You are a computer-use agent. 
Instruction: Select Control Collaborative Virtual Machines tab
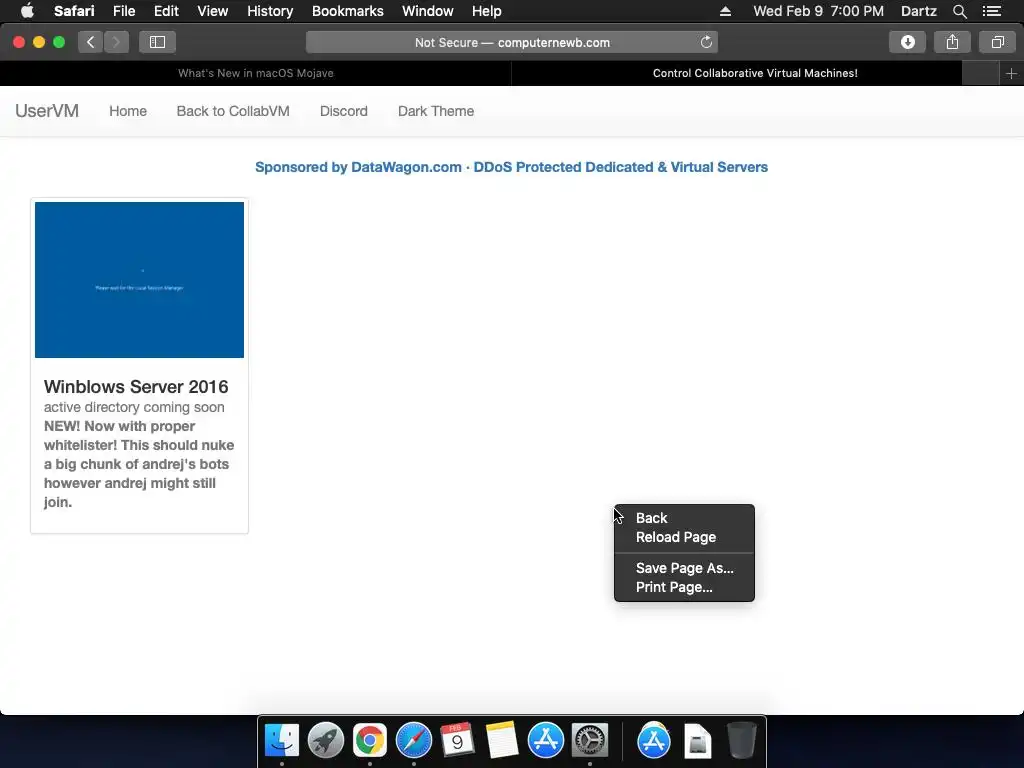pyautogui.click(x=755, y=73)
